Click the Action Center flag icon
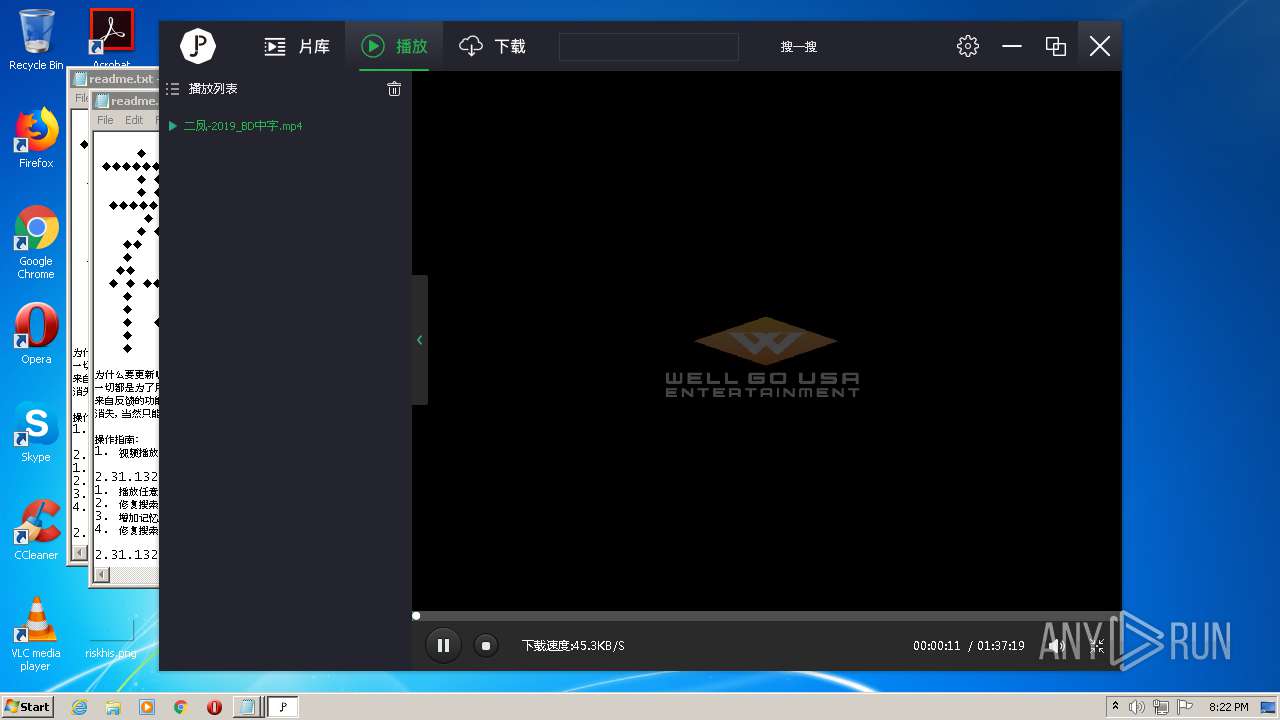The height and width of the screenshot is (720, 1280). click(1187, 707)
